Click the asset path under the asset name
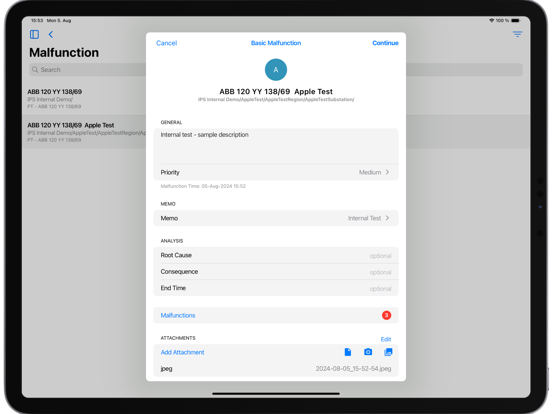Image resolution: width=552 pixels, height=414 pixels. (276, 100)
